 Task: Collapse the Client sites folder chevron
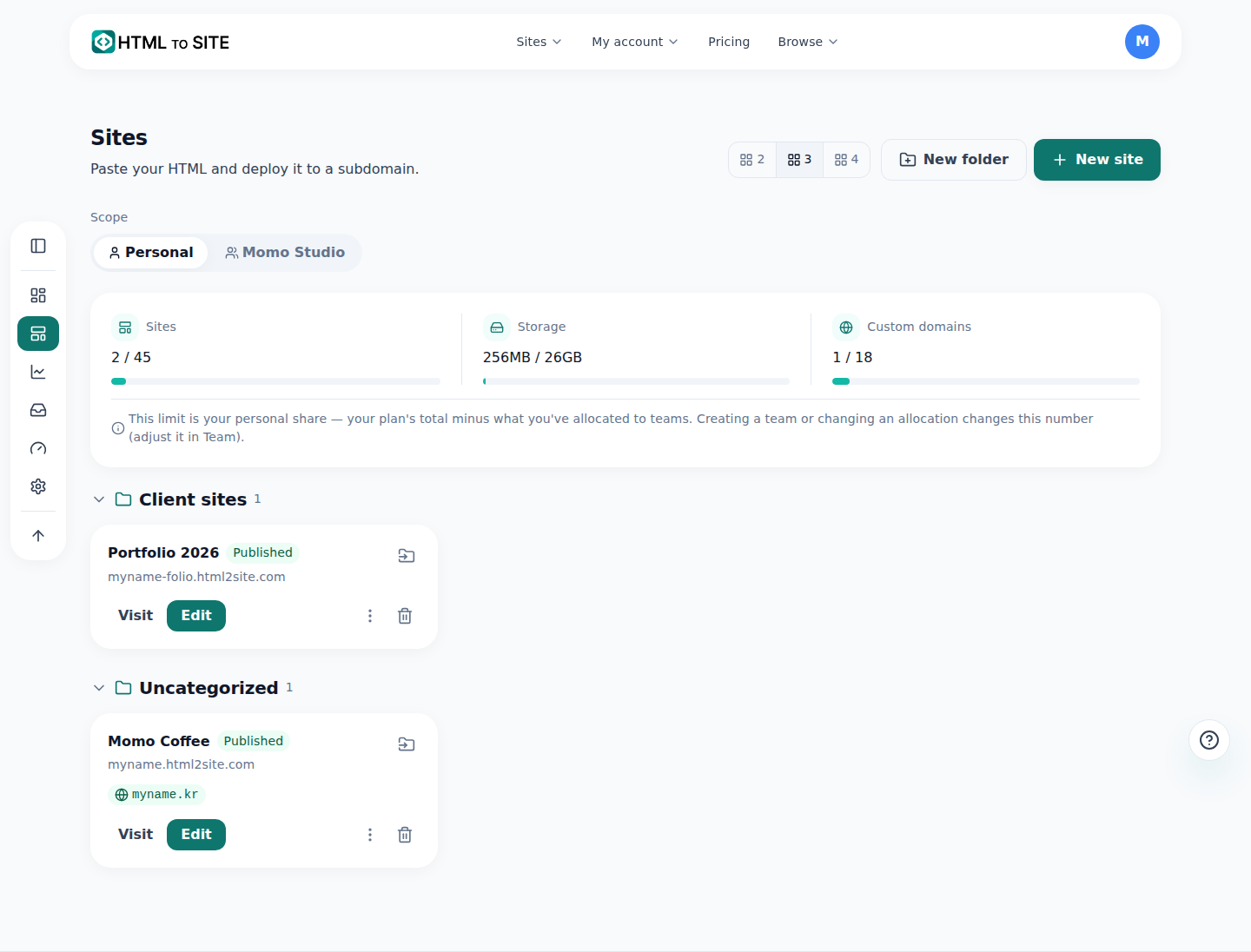pyautogui.click(x=99, y=499)
